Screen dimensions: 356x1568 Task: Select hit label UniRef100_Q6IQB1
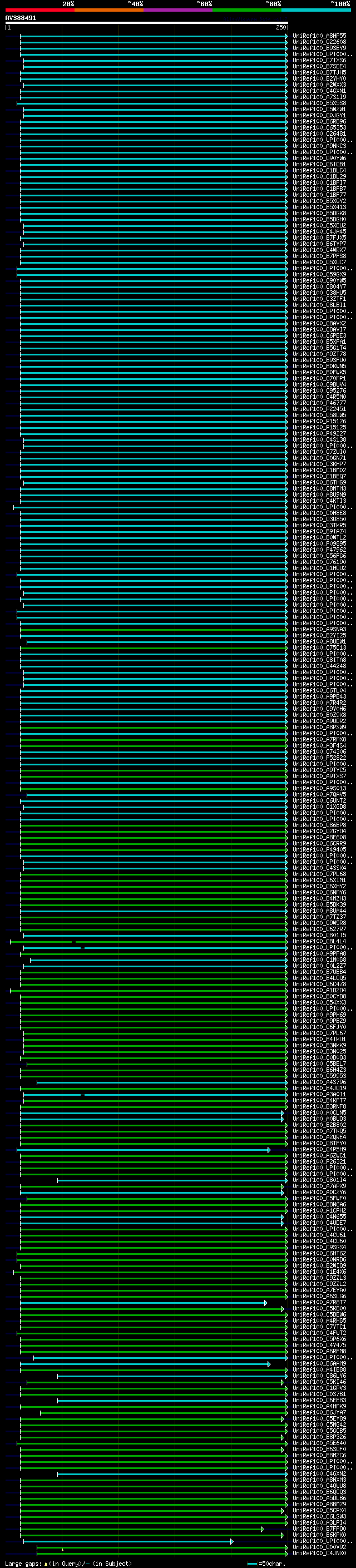(319, 164)
